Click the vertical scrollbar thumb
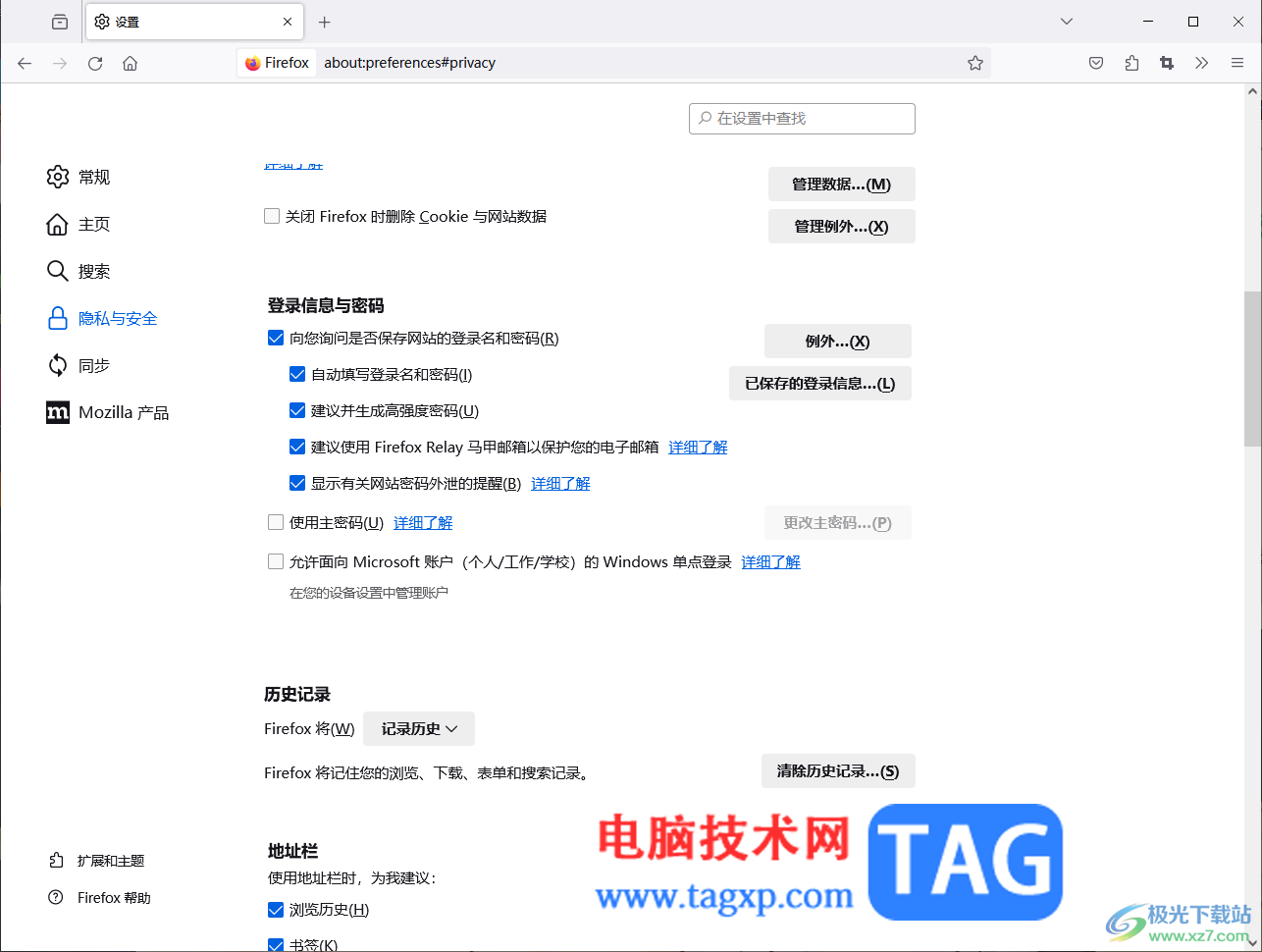 pos(1253,368)
